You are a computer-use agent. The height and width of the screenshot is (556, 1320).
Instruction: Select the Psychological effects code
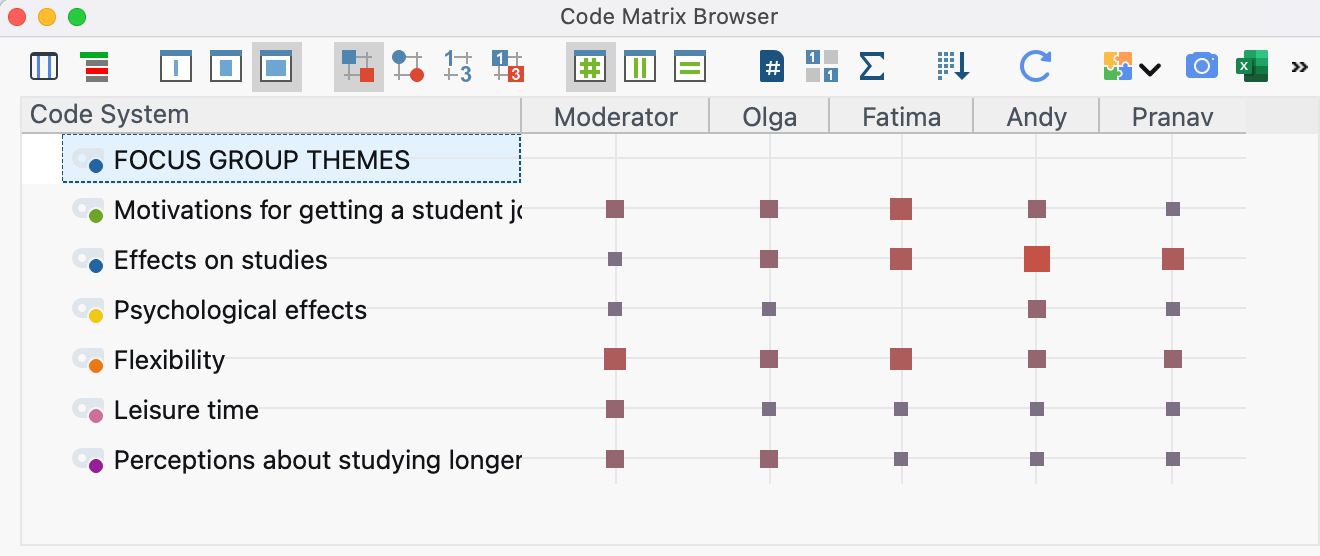coord(240,310)
